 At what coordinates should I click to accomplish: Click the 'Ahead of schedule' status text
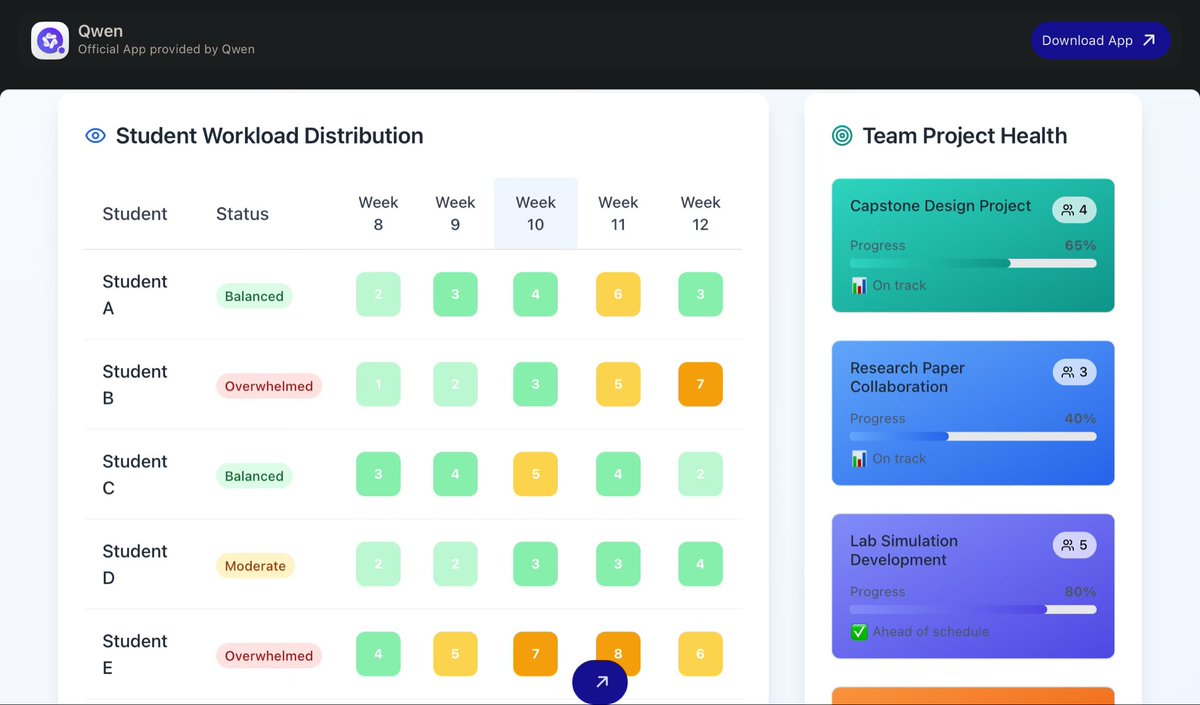pyautogui.click(x=930, y=632)
